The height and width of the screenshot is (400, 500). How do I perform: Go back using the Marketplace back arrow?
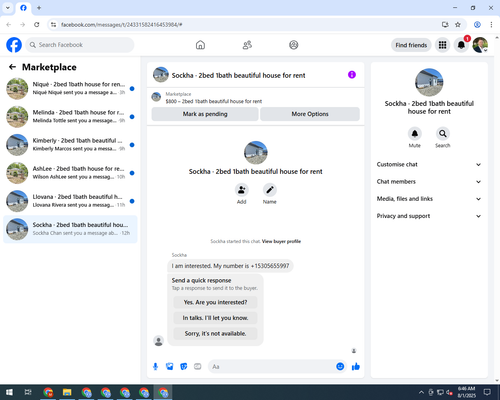tap(12, 67)
